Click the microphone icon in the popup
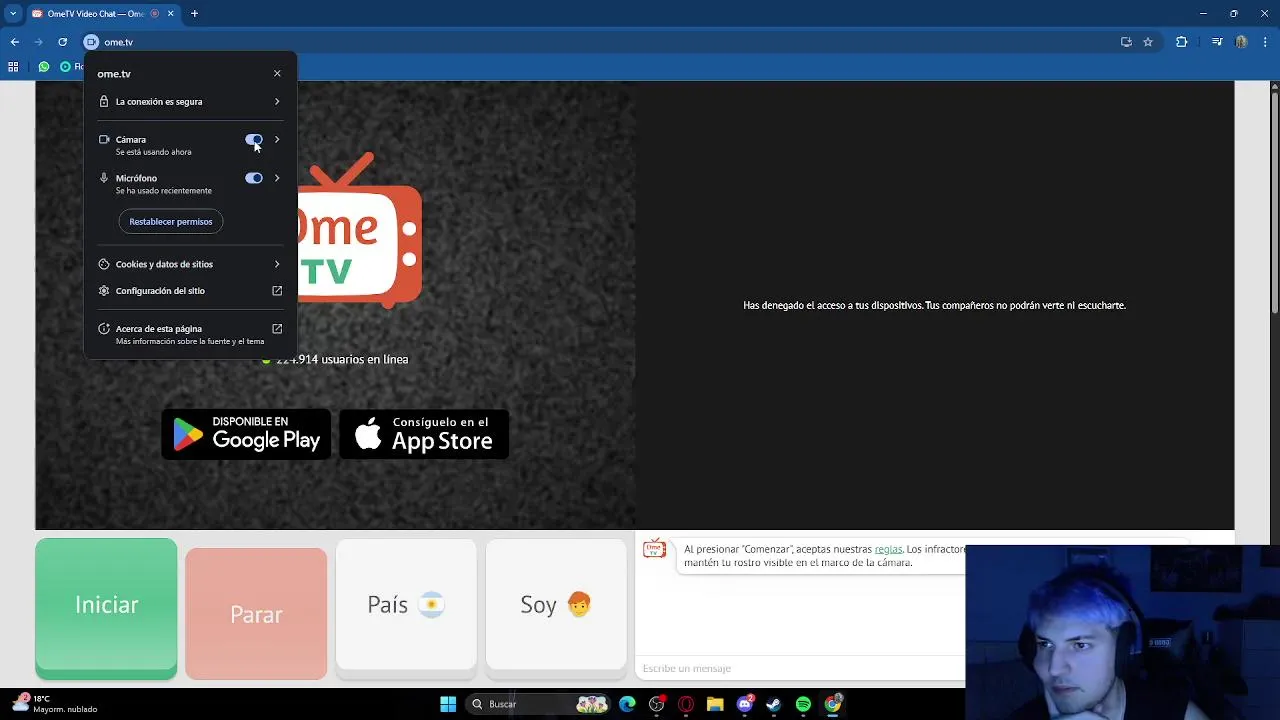This screenshot has height=720, width=1280. coord(104,178)
